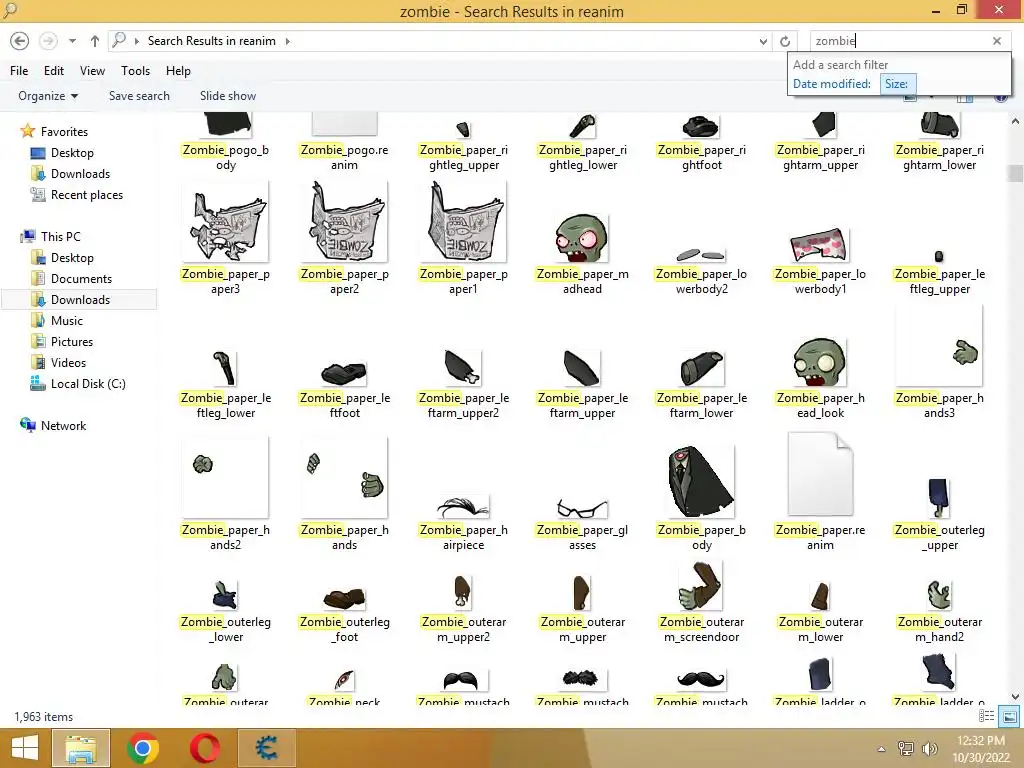Viewport: 1024px width, 768px height.
Task: Select the Zombie_paper_glasses image
Action: point(582,508)
